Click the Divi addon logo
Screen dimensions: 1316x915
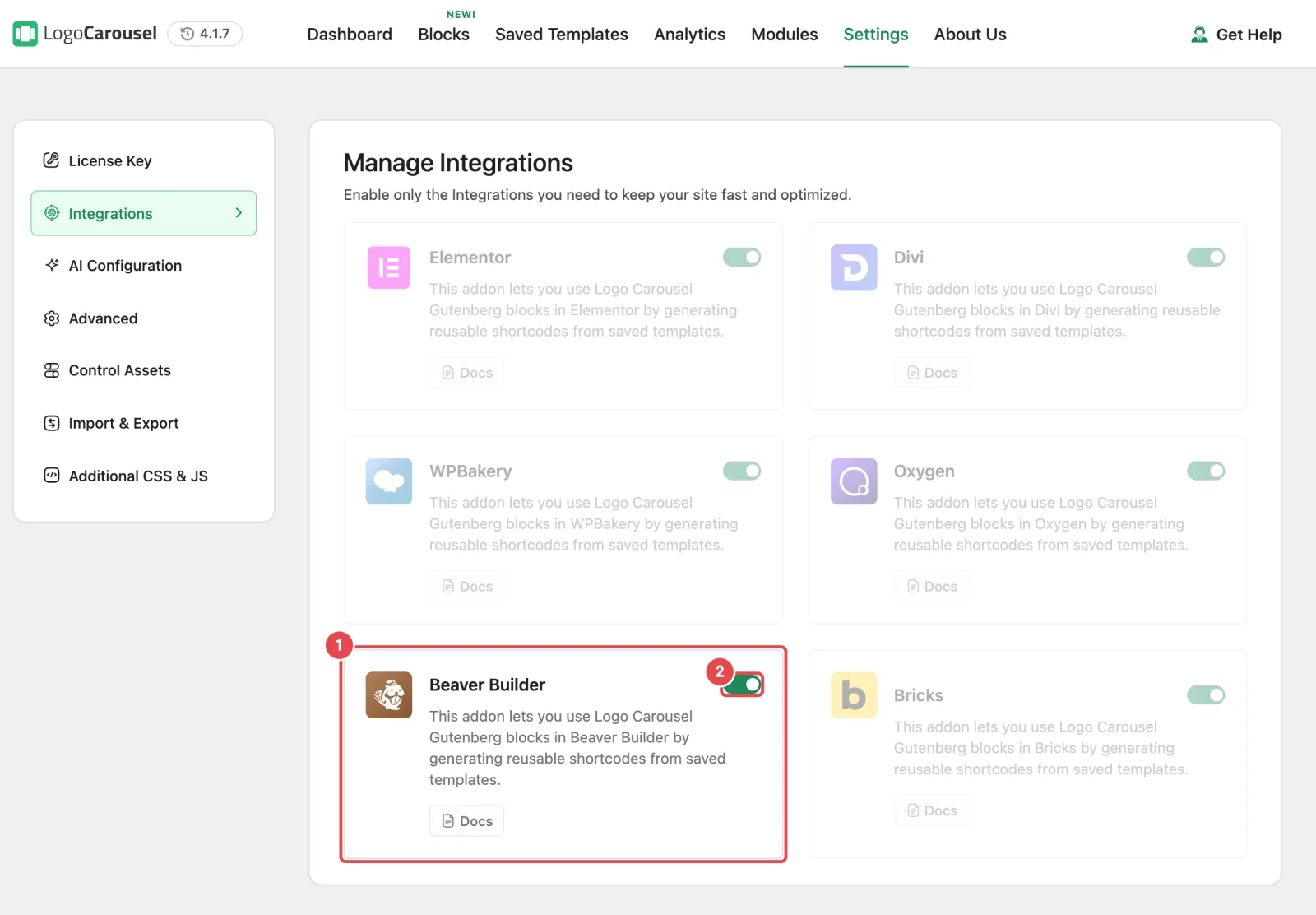click(x=854, y=267)
